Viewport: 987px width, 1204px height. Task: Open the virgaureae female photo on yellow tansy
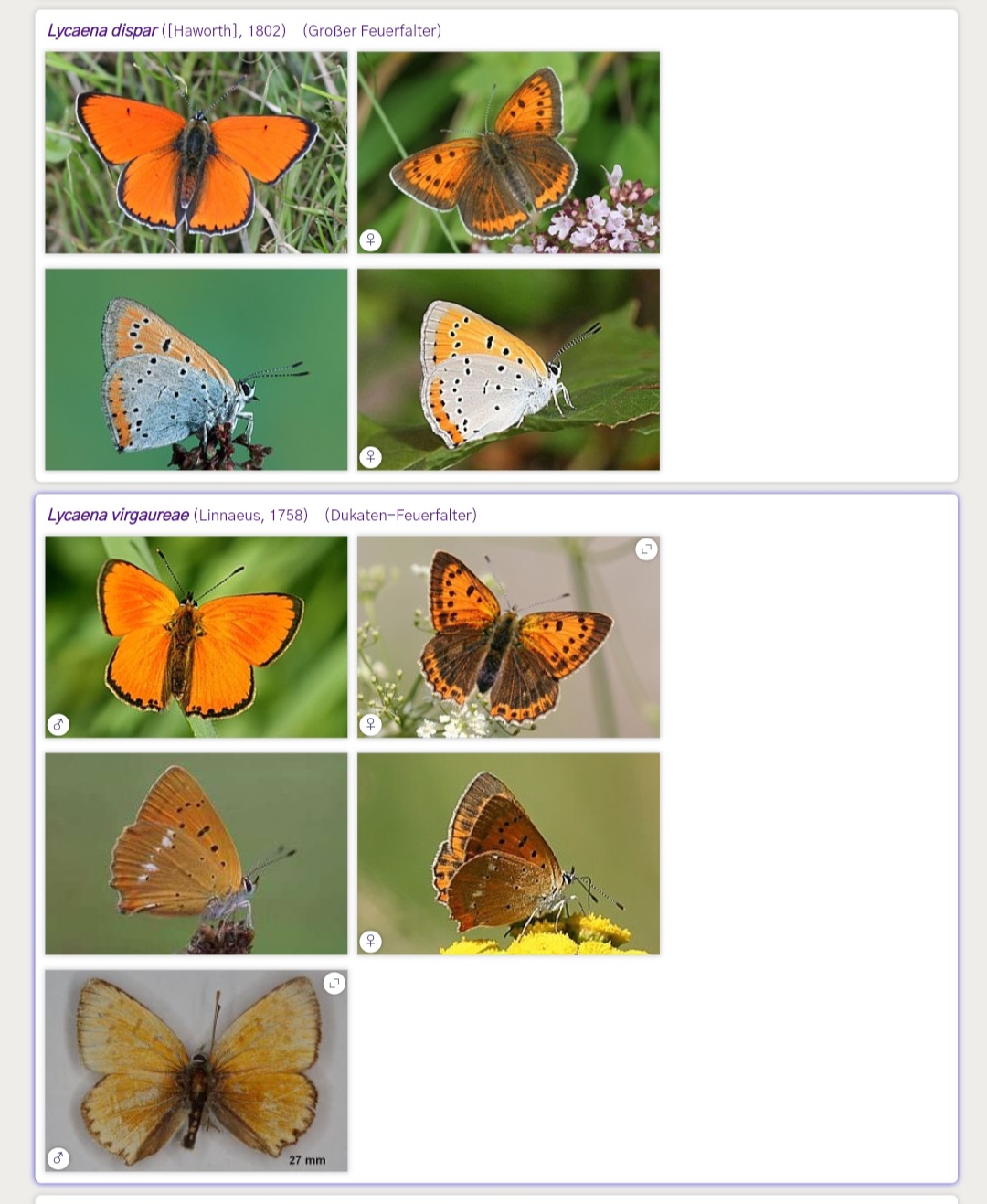[x=508, y=854]
